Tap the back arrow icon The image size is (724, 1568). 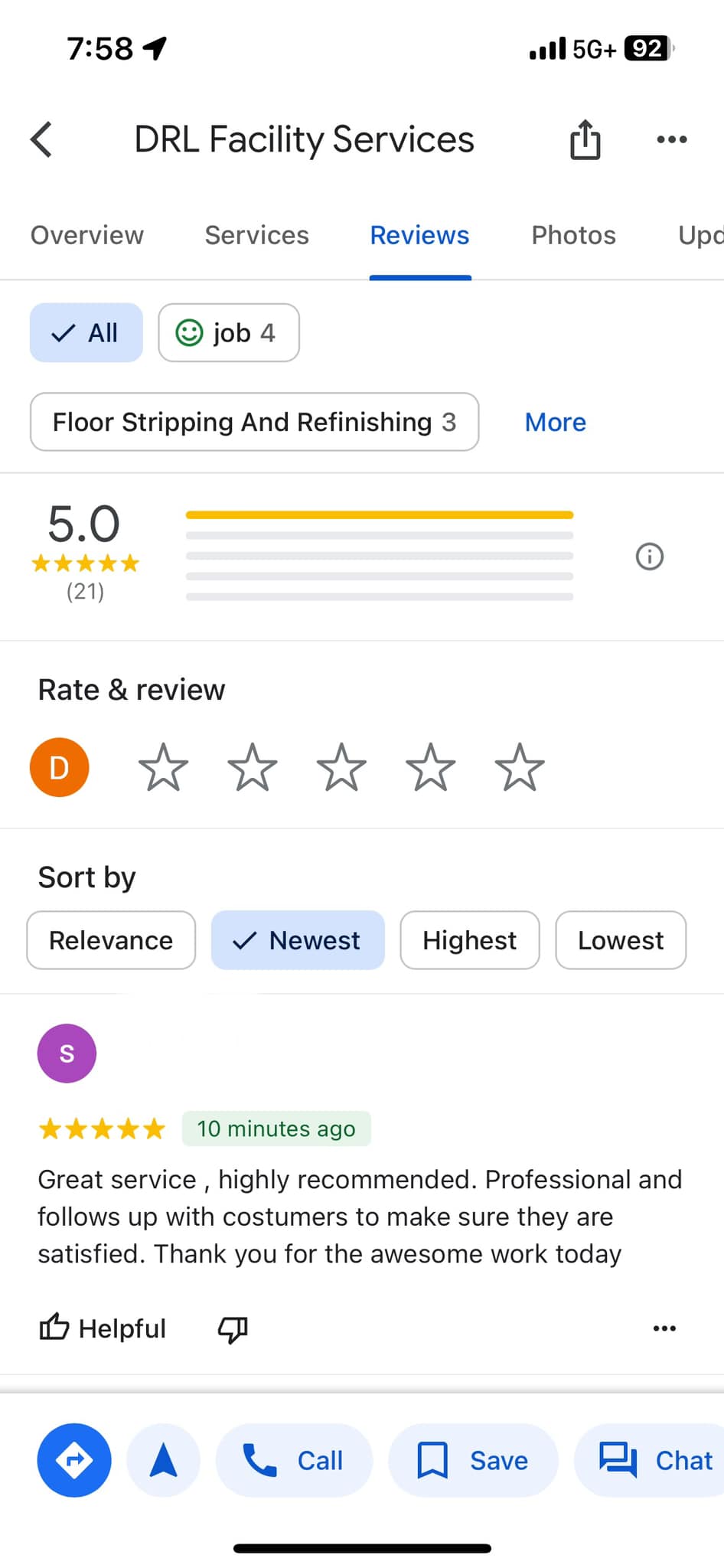[x=42, y=139]
